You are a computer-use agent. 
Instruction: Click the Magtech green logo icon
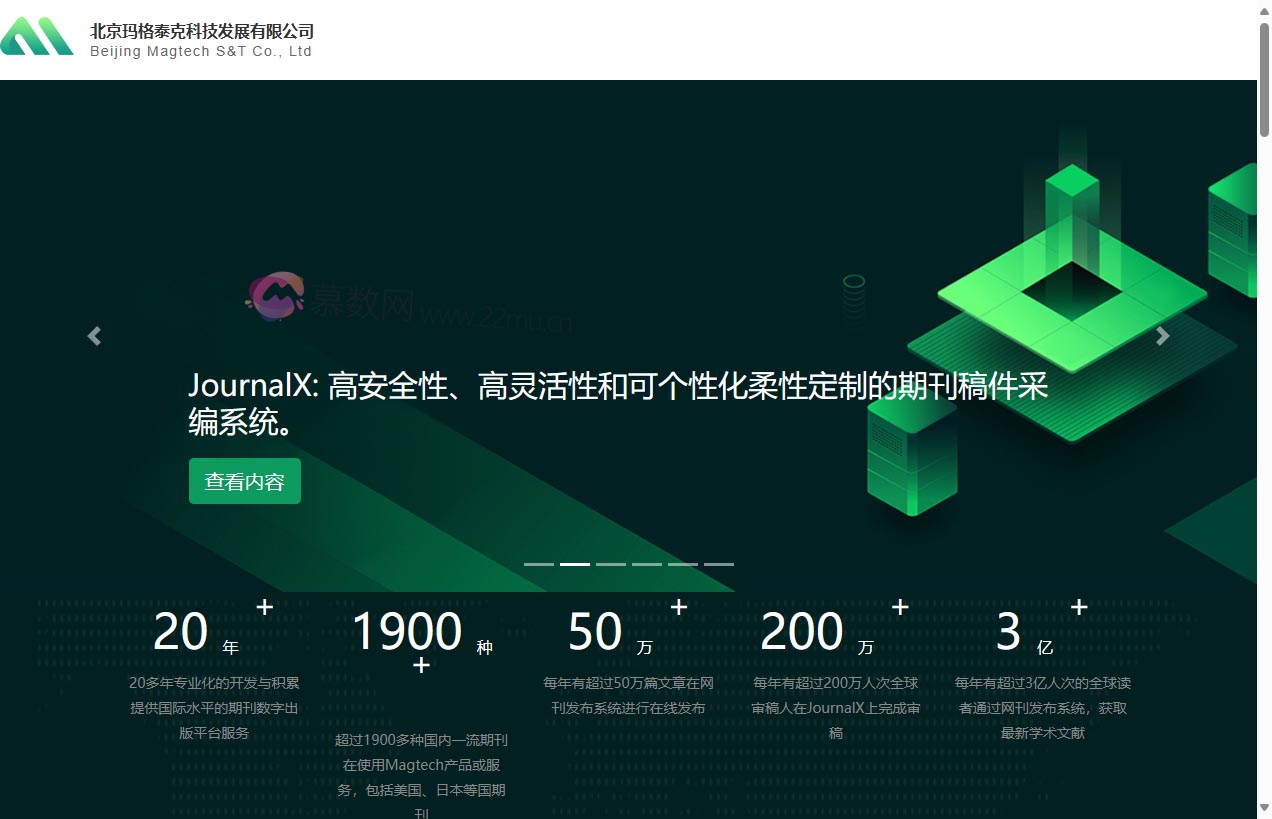[x=37, y=38]
